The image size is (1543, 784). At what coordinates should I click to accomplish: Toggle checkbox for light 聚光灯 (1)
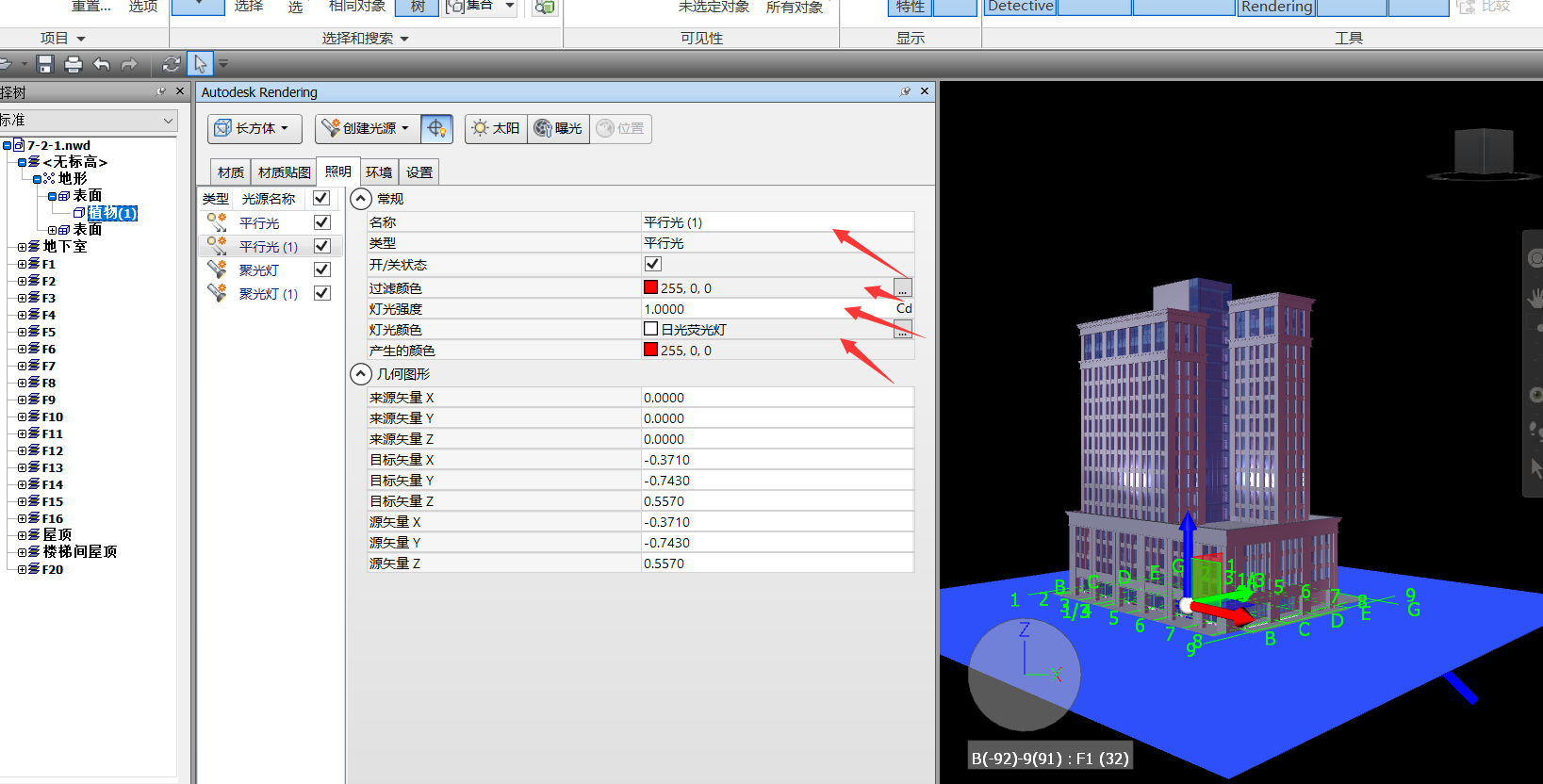[322, 293]
